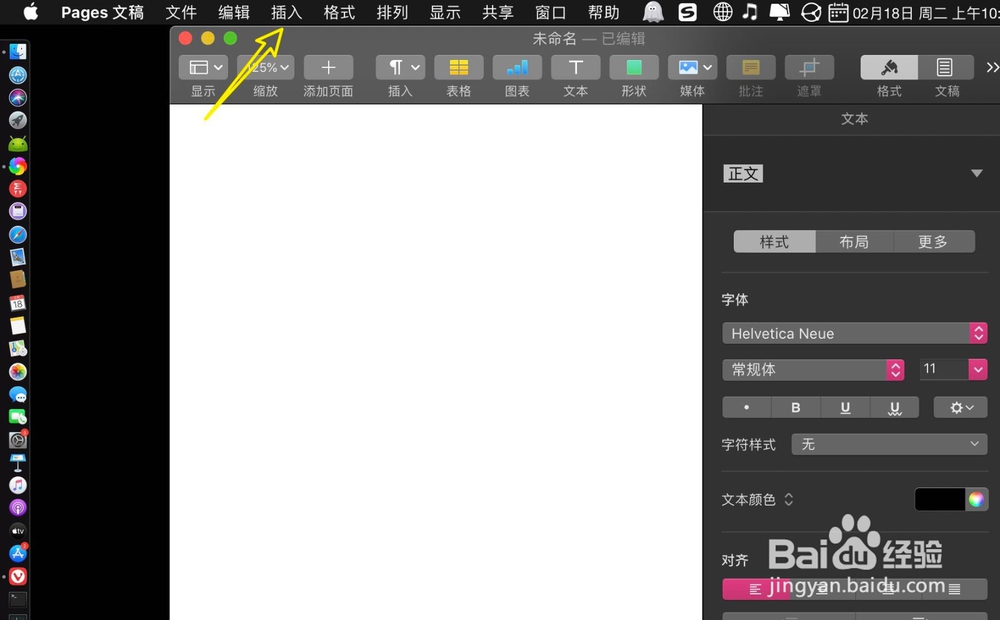Add a text box via 文本 icon
Screen dimensions: 1000x620
pos(575,68)
